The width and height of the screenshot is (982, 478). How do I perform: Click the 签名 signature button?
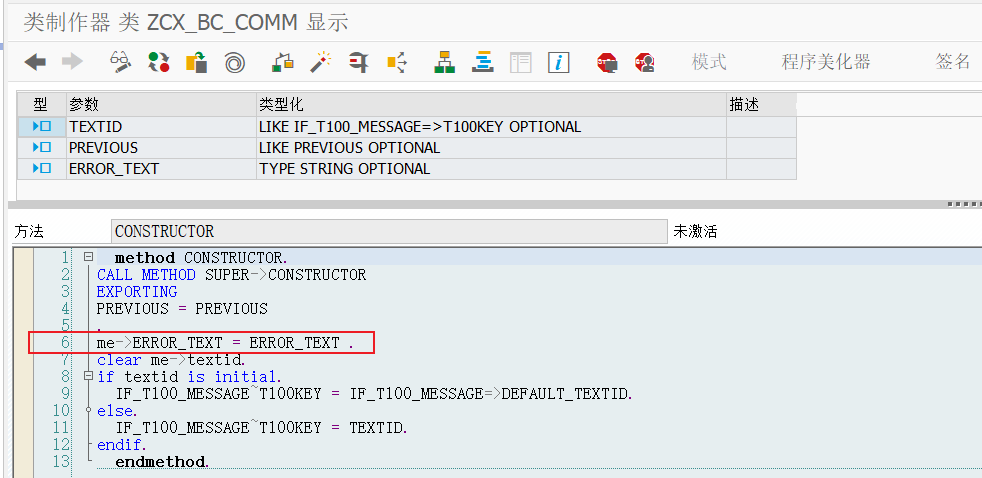(x=953, y=61)
